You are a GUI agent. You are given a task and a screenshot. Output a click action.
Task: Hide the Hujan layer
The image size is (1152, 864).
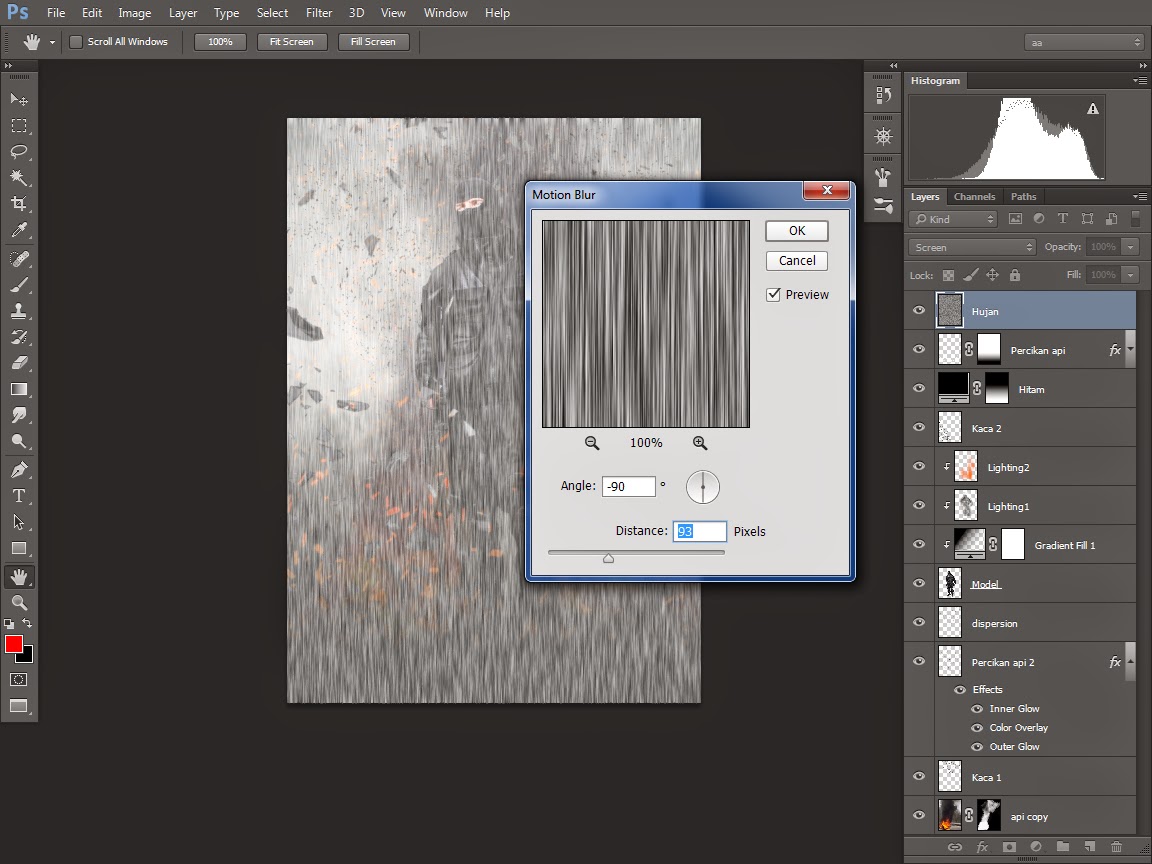(x=919, y=311)
